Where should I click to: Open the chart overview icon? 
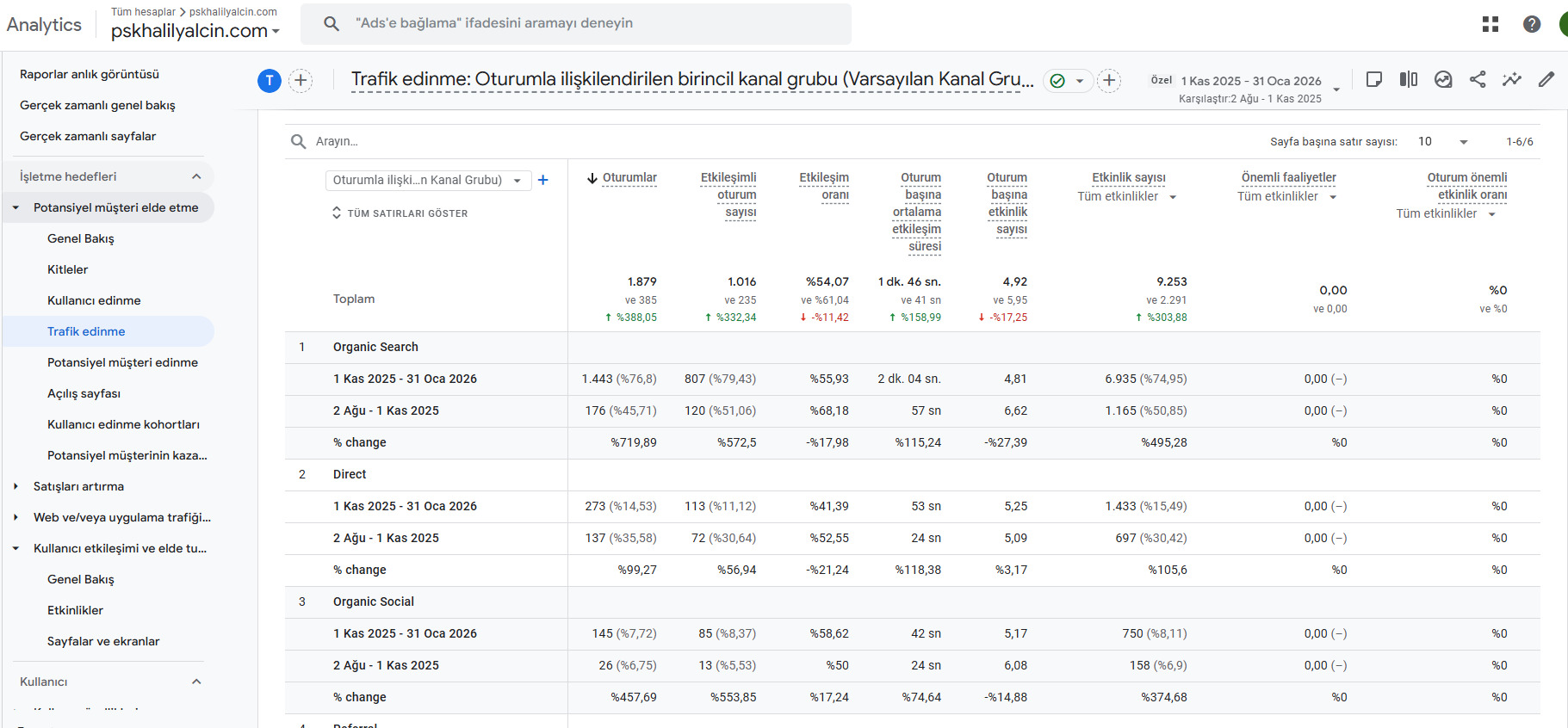[x=1443, y=79]
